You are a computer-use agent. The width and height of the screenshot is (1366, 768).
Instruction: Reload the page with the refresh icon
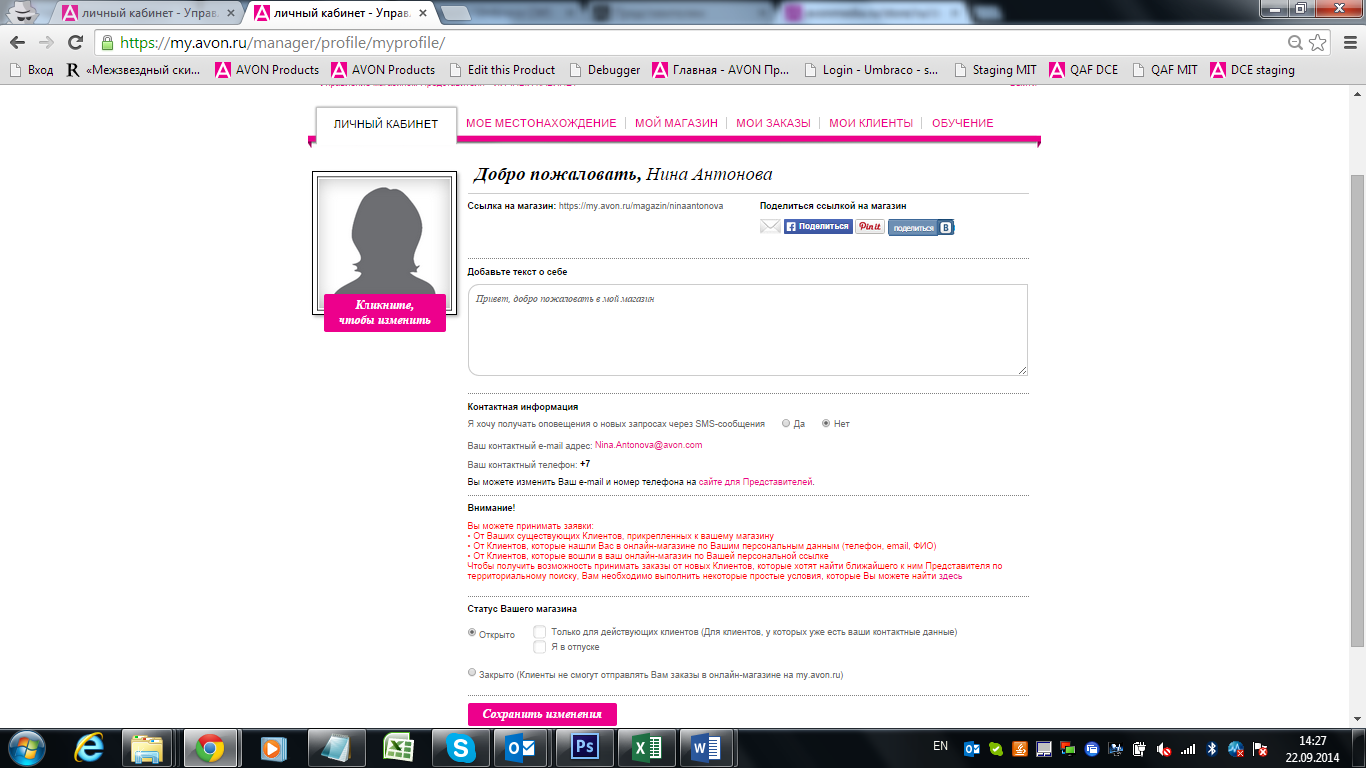75,43
